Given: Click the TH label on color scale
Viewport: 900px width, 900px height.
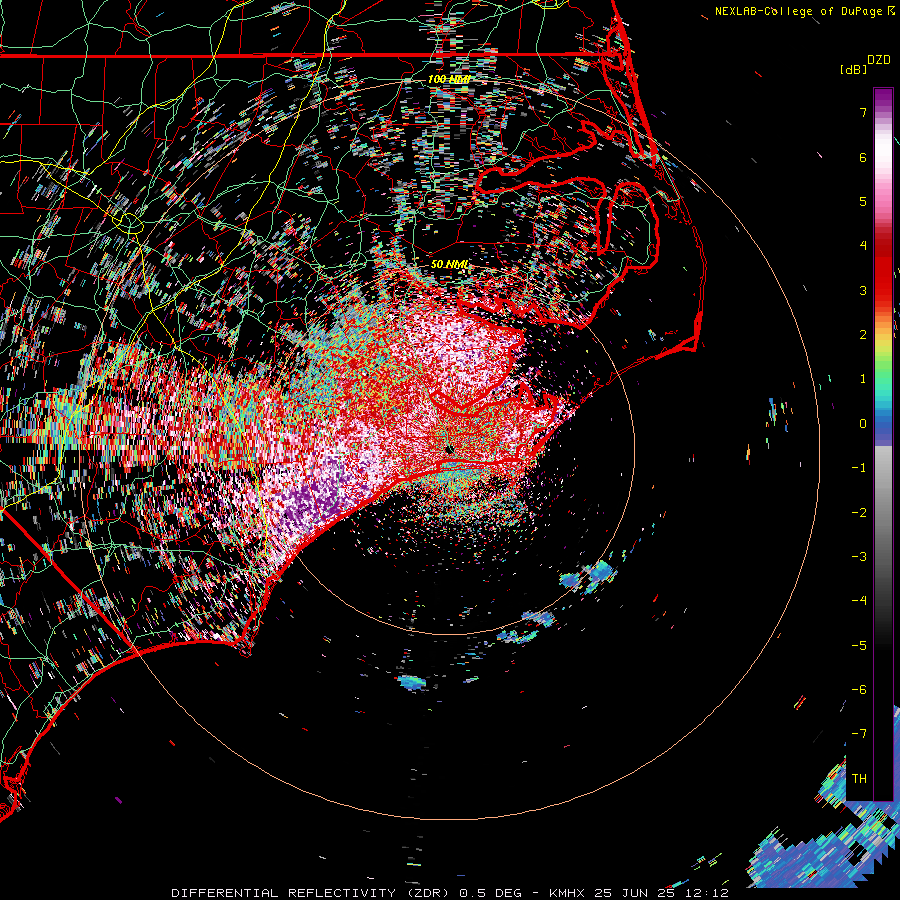Looking at the screenshot, I should pos(859,779).
